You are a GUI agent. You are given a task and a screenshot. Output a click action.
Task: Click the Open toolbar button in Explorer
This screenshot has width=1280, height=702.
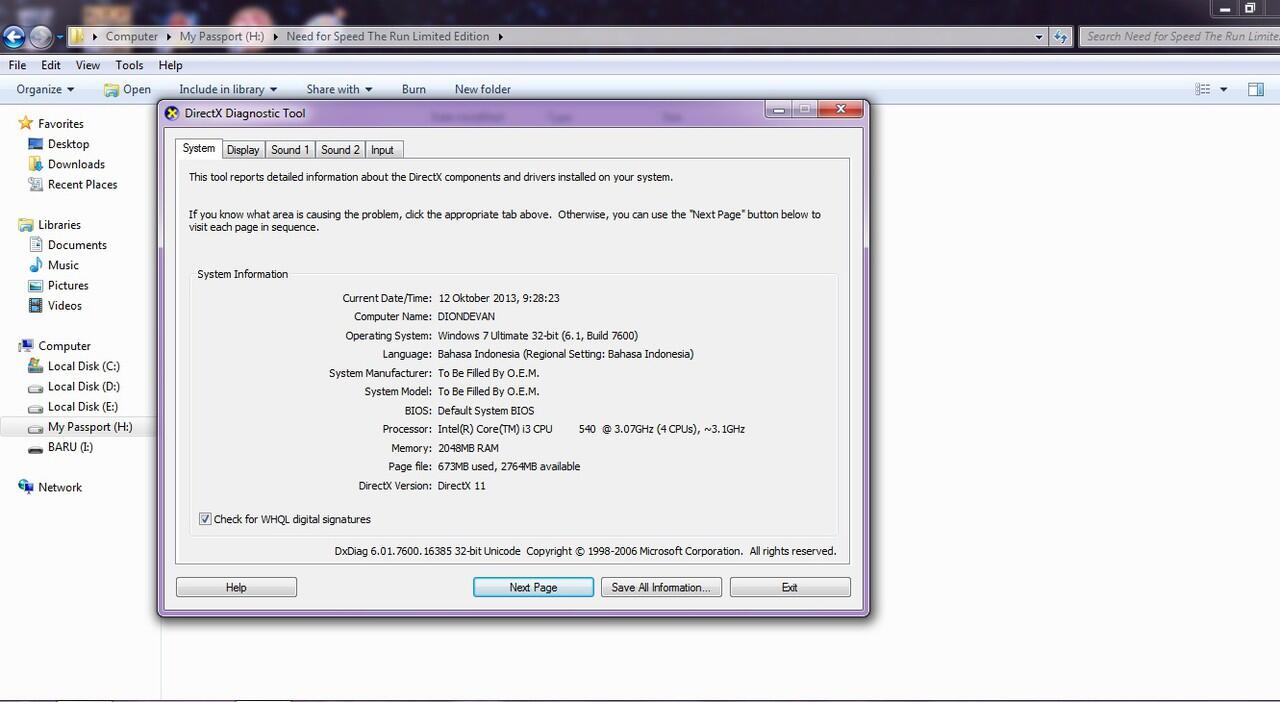click(127, 89)
